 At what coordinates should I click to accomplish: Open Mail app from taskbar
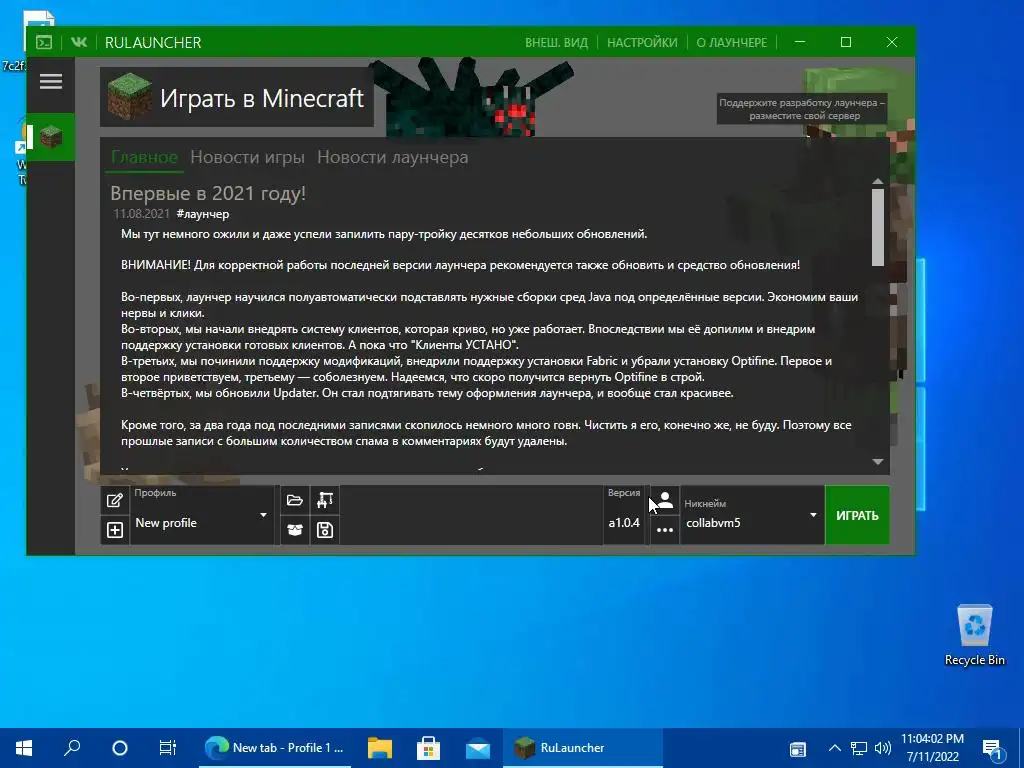point(478,748)
